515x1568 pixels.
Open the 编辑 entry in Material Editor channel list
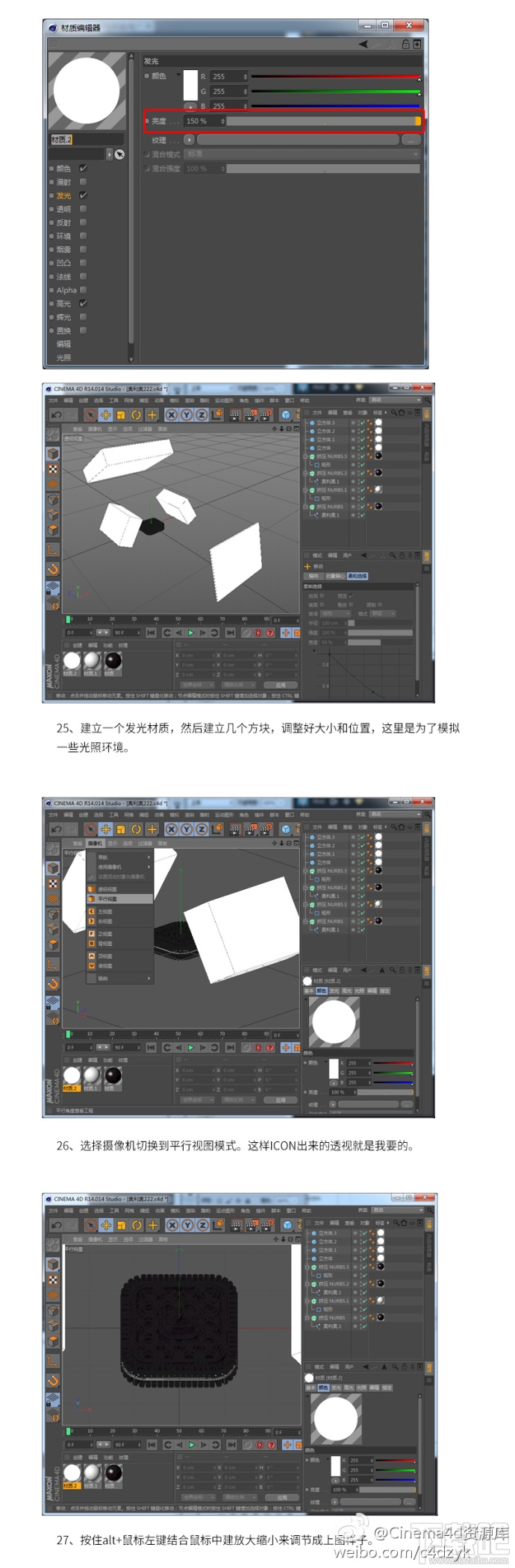click(x=63, y=344)
